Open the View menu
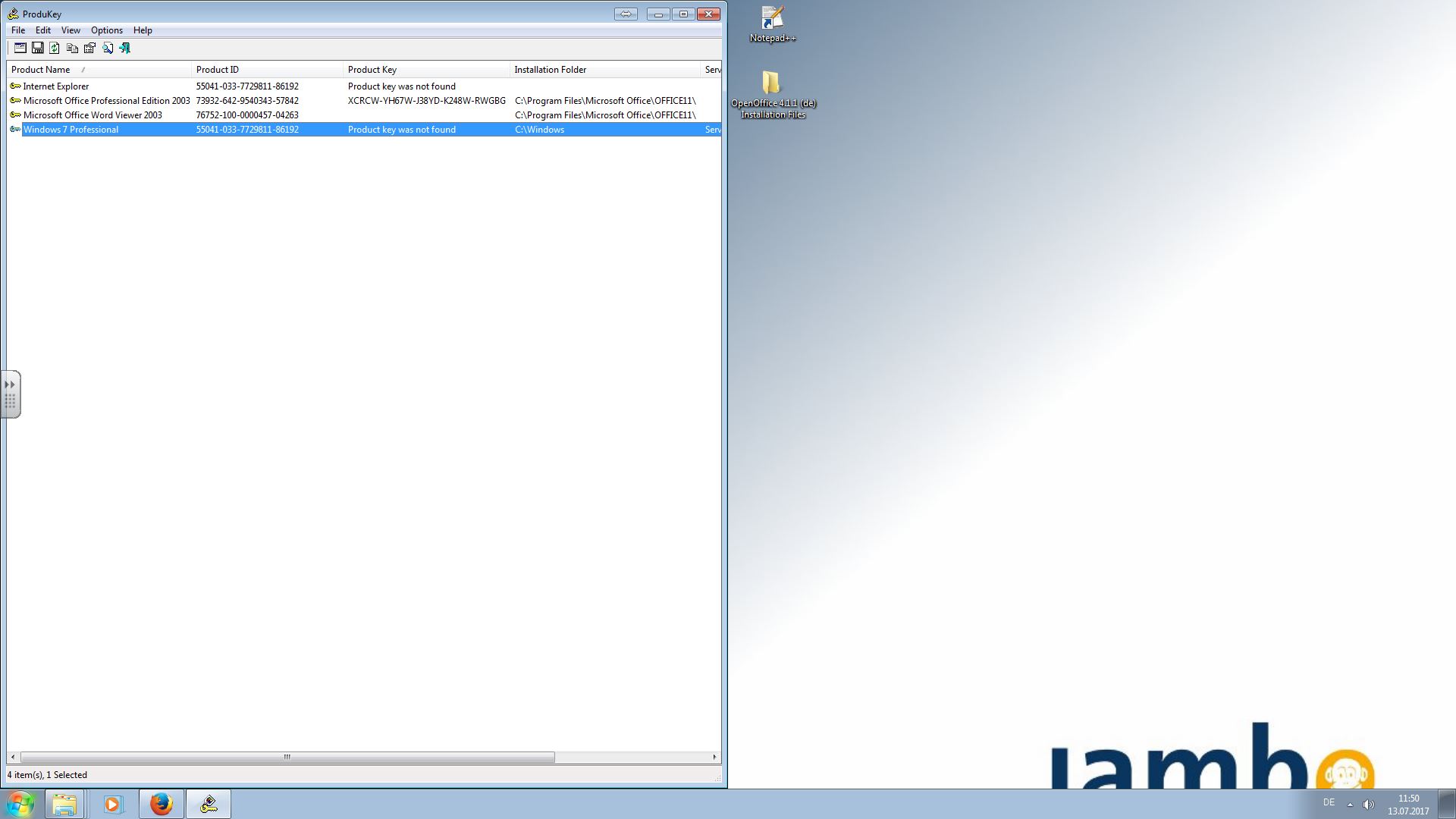The width and height of the screenshot is (1456, 819). 71,30
